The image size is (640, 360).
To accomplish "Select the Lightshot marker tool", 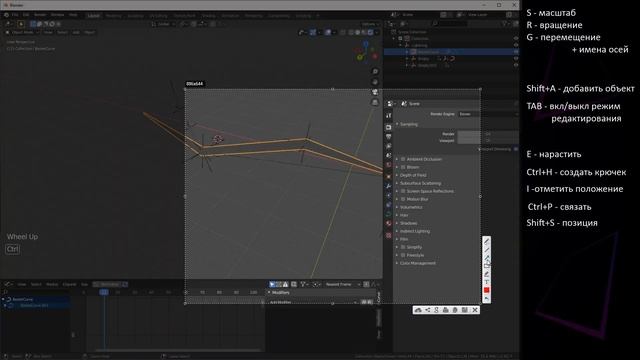I will pyautogui.click(x=487, y=274).
